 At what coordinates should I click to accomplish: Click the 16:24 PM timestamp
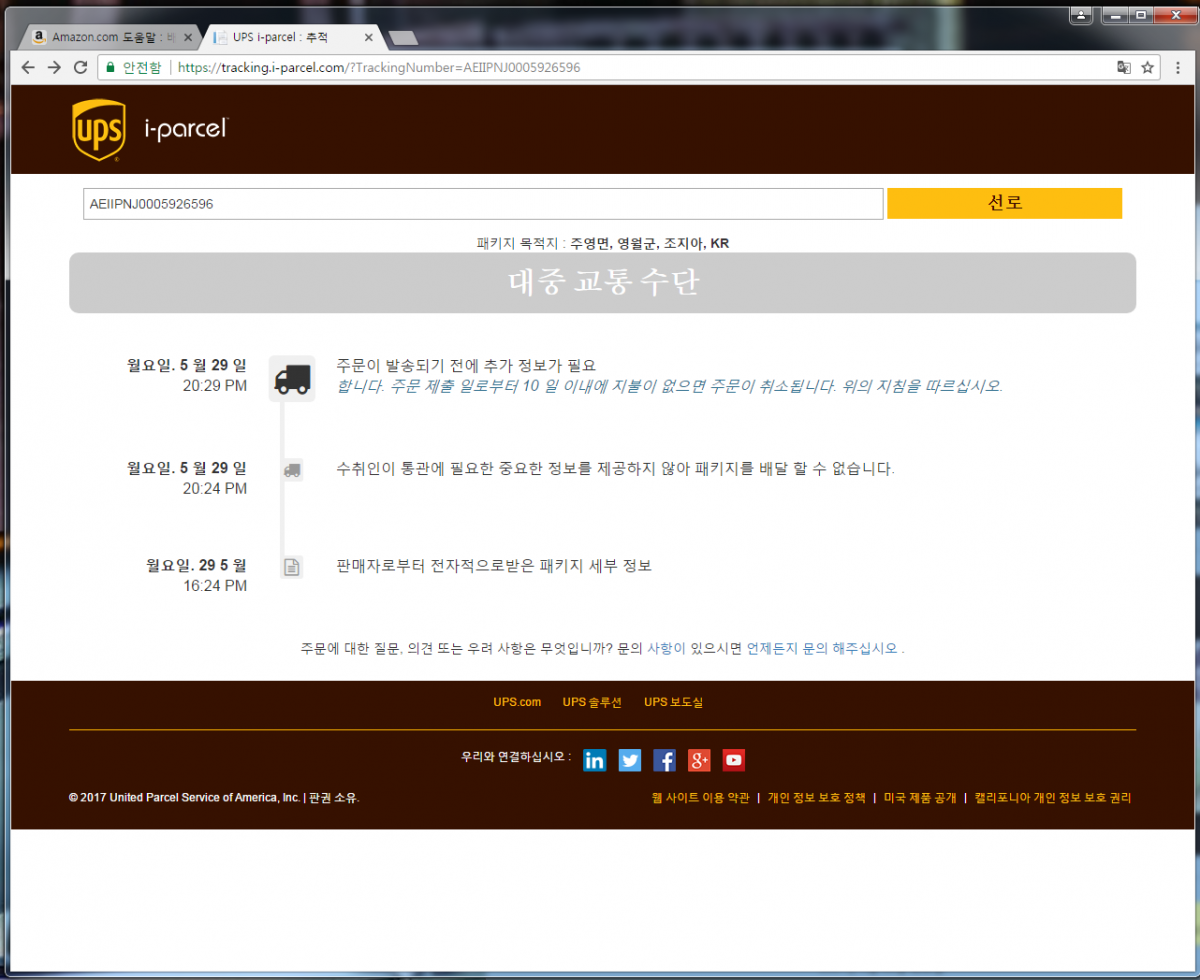tap(214, 586)
